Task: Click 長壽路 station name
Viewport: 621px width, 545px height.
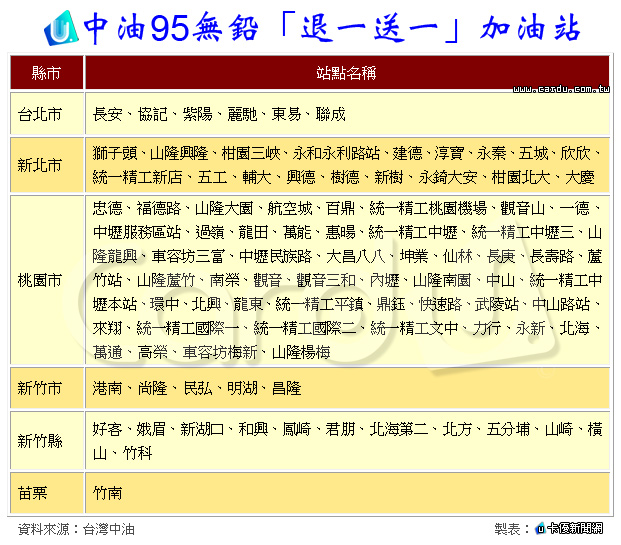Action: point(552,257)
